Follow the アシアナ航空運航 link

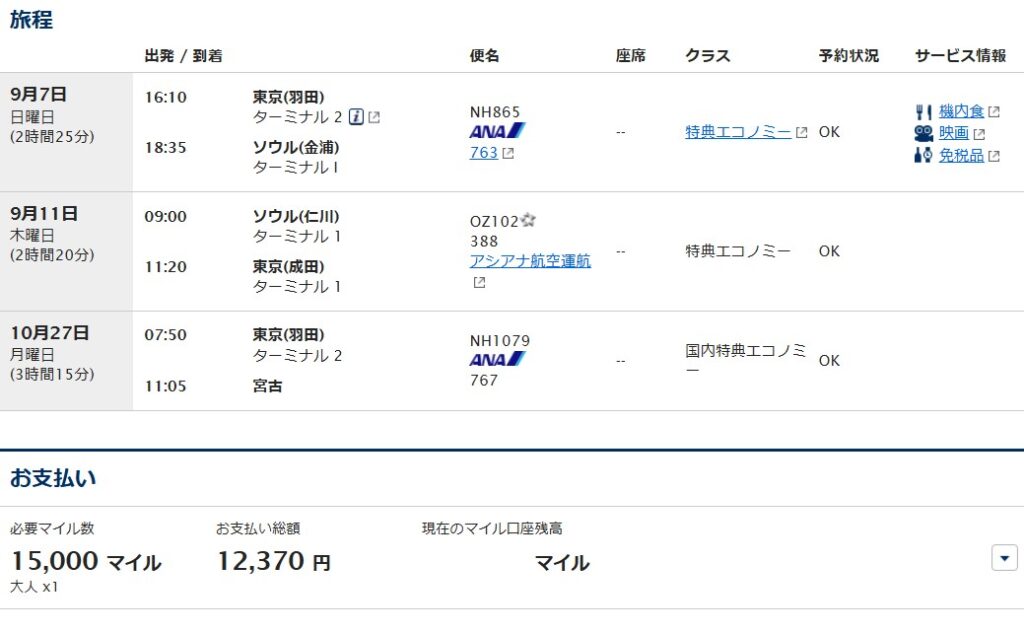point(530,261)
